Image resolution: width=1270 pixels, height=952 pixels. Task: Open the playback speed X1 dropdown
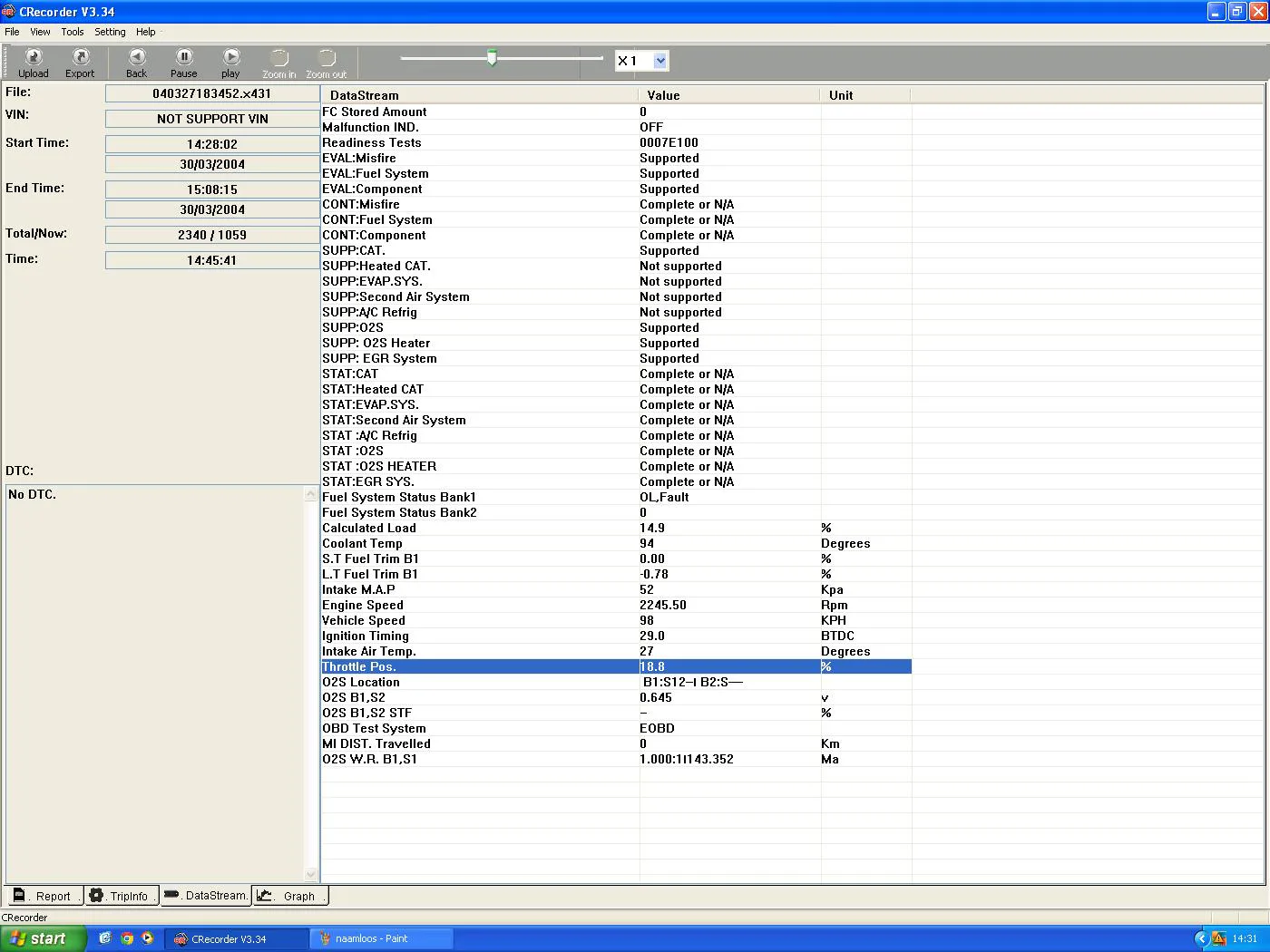(x=659, y=61)
